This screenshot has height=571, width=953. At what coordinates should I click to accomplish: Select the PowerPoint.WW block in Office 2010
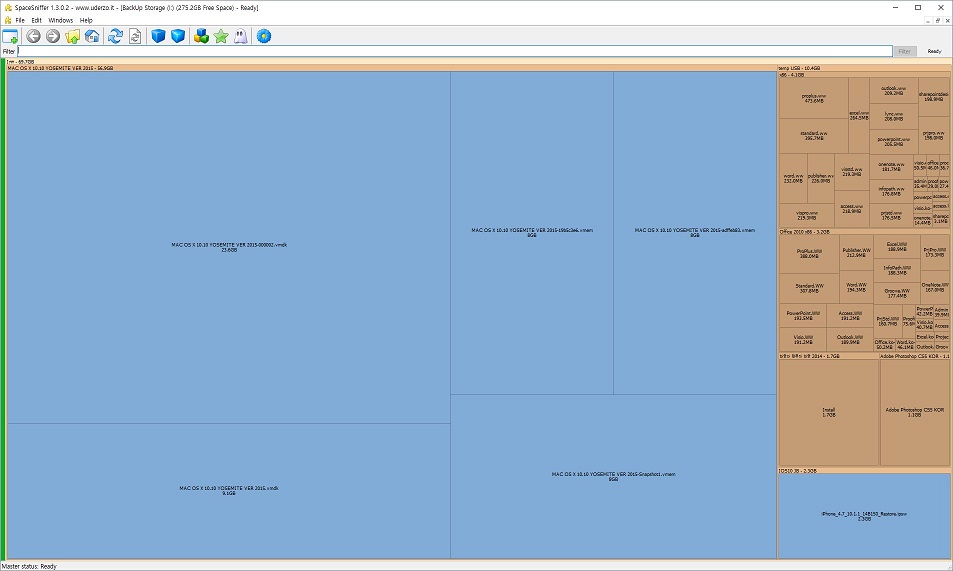pyautogui.click(x=803, y=316)
